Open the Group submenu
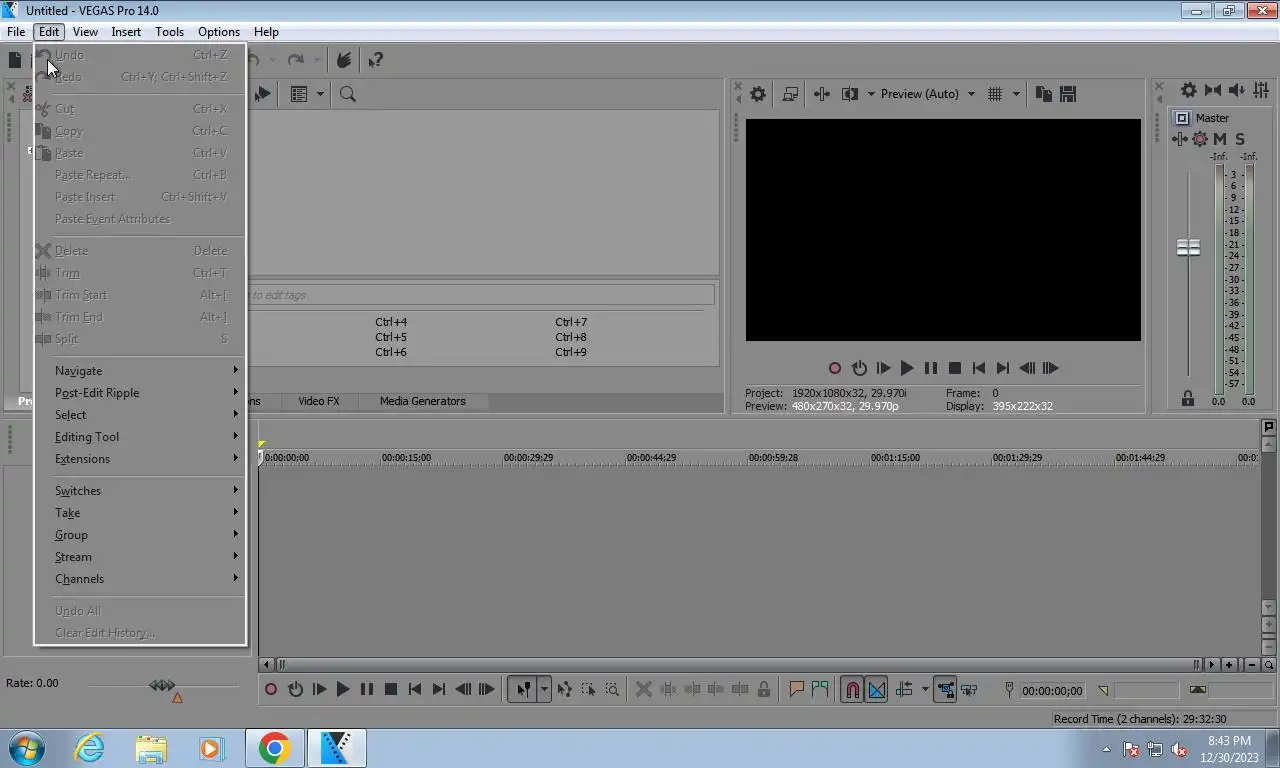 [140, 535]
